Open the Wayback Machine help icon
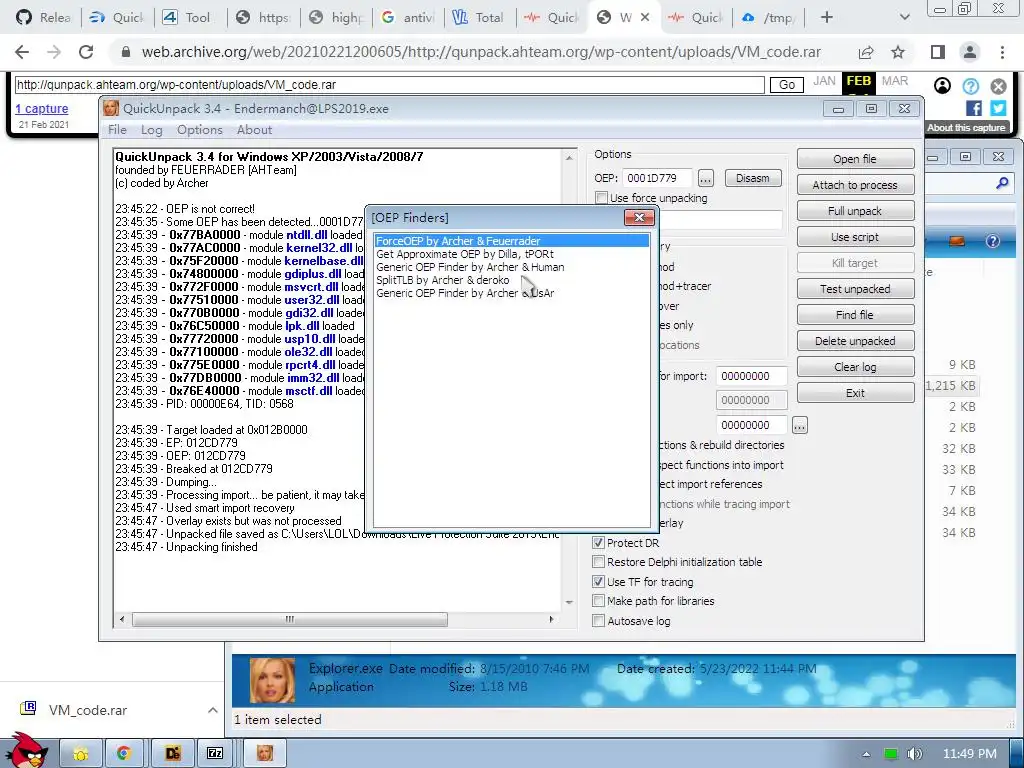 coord(970,86)
